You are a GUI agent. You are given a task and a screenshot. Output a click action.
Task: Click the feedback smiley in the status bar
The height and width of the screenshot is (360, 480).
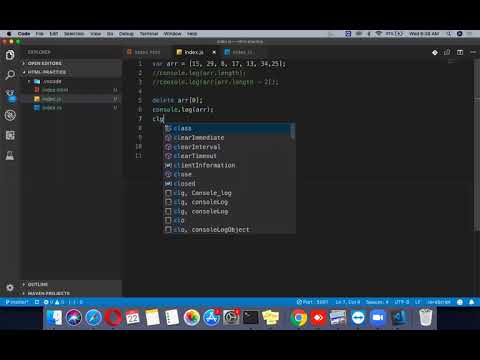(x=460, y=302)
